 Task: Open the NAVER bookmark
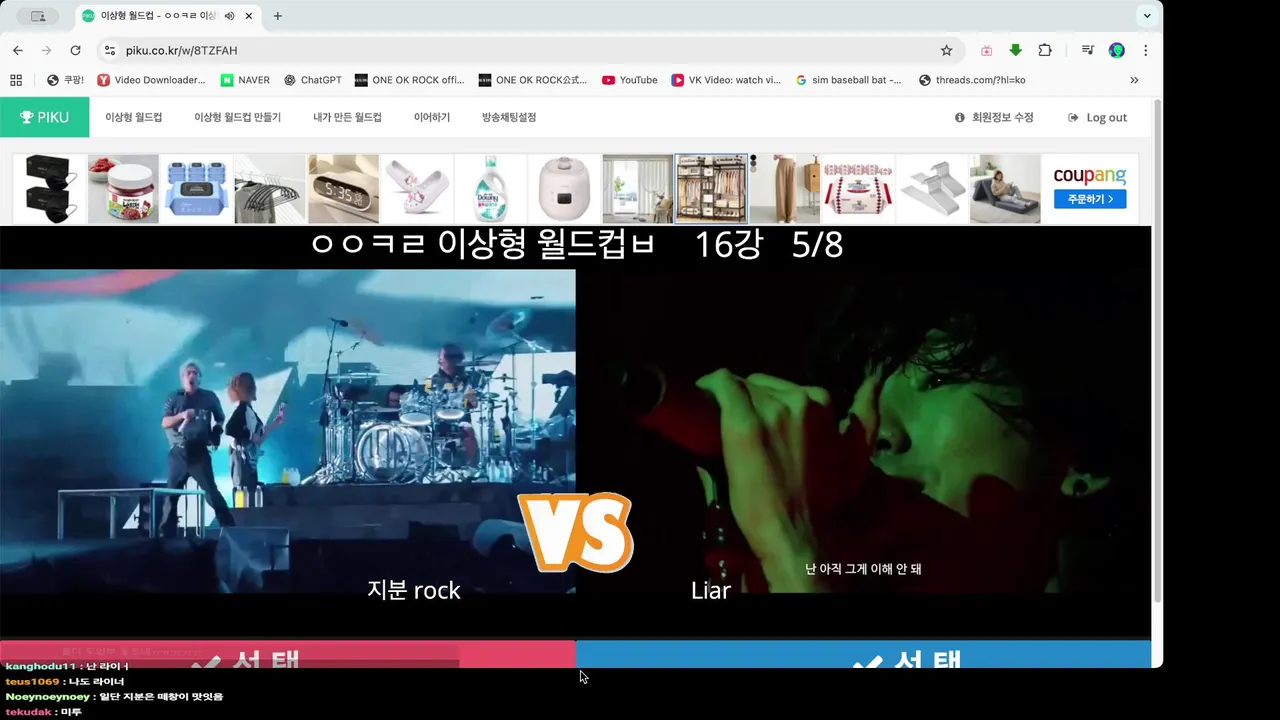245,80
